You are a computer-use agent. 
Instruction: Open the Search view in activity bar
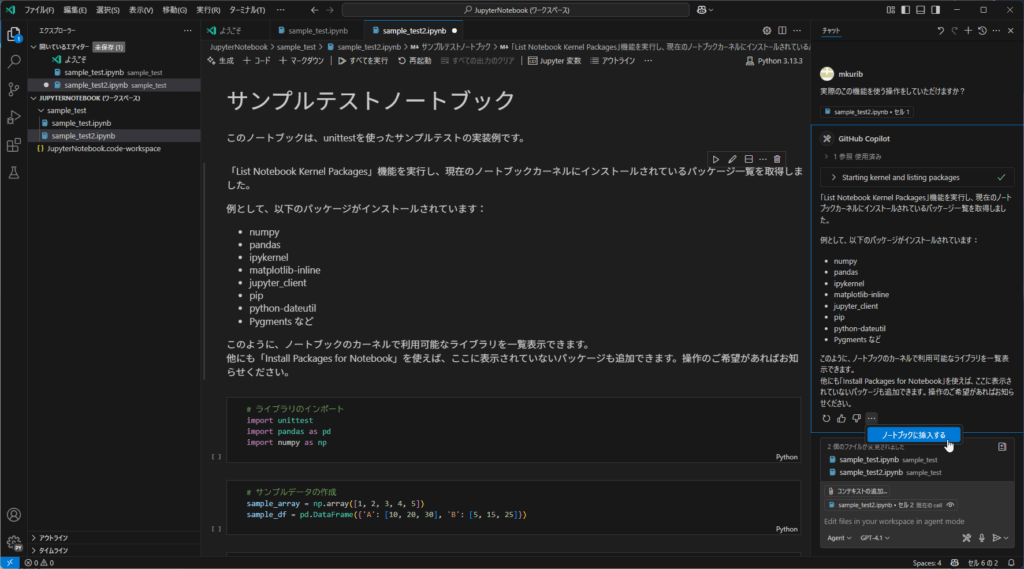(14, 62)
